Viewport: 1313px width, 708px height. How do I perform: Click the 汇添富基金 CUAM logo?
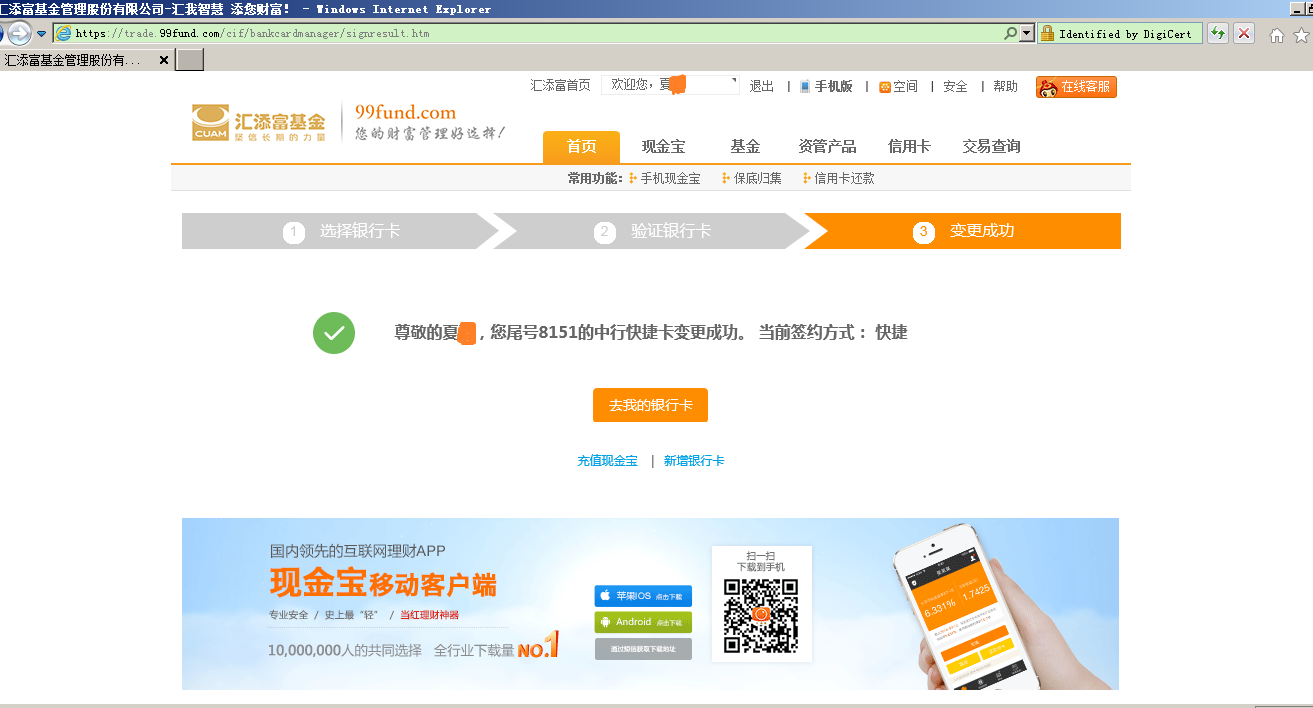coord(259,123)
